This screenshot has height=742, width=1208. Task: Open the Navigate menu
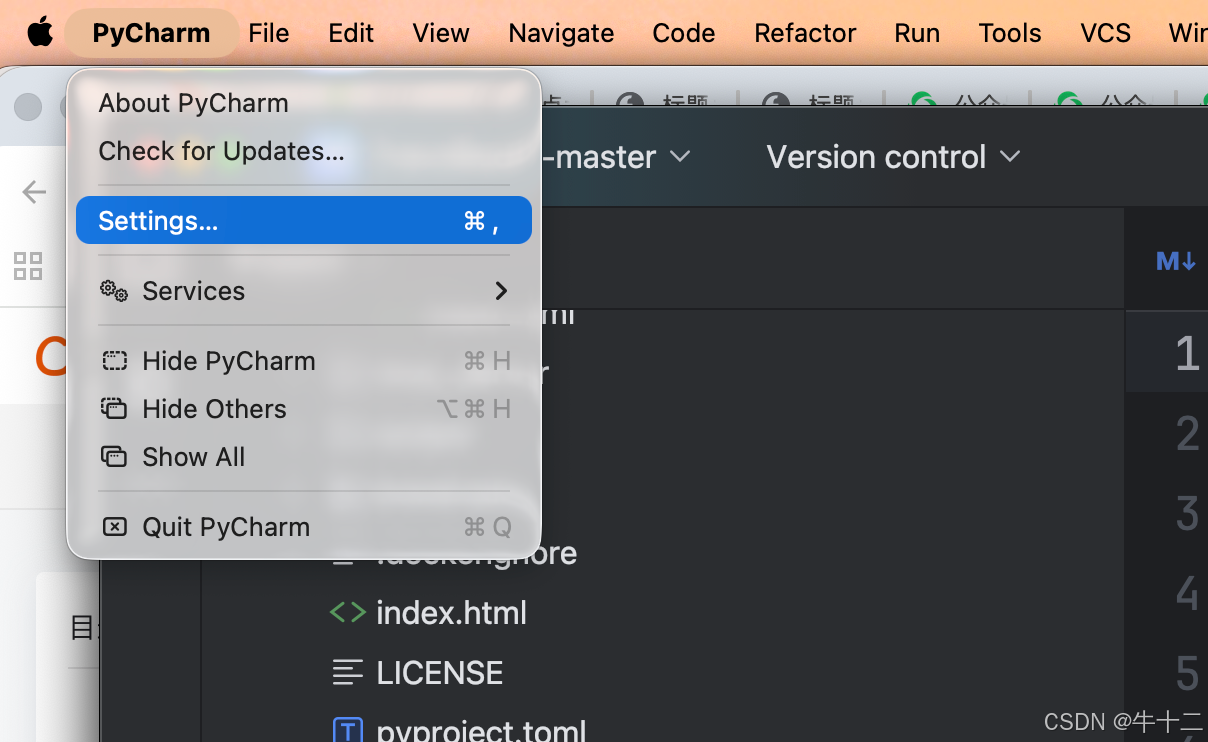click(x=561, y=33)
